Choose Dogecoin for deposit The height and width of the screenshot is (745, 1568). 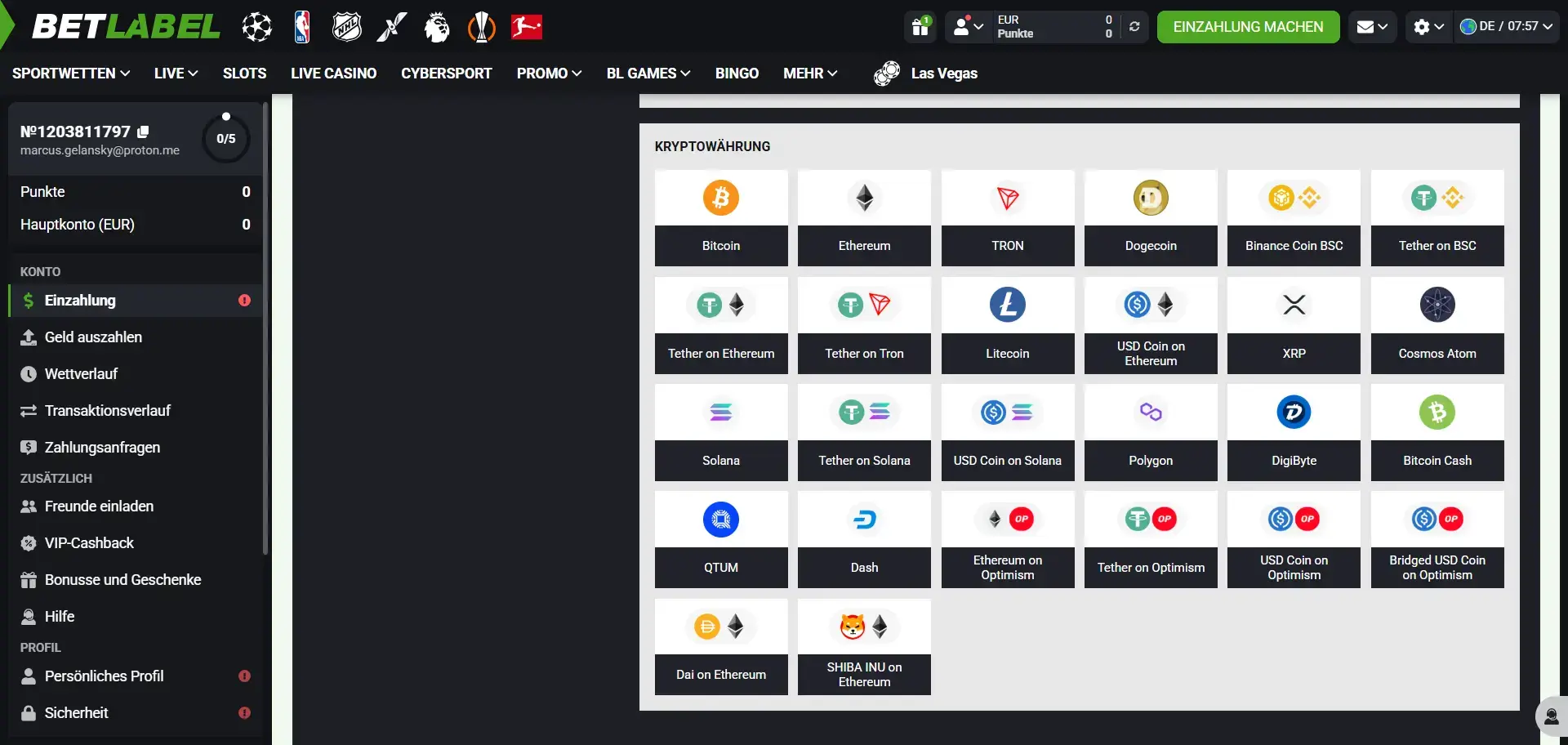[x=1151, y=218]
